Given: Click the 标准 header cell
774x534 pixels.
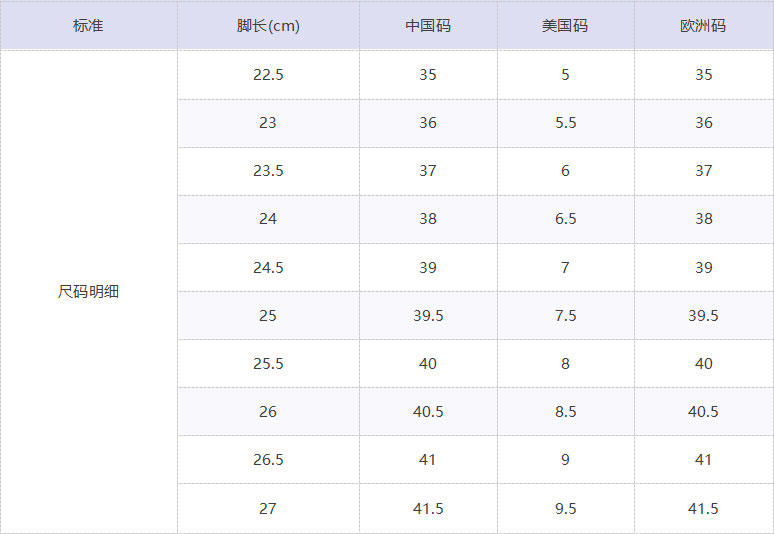Looking at the screenshot, I should pos(88,25).
